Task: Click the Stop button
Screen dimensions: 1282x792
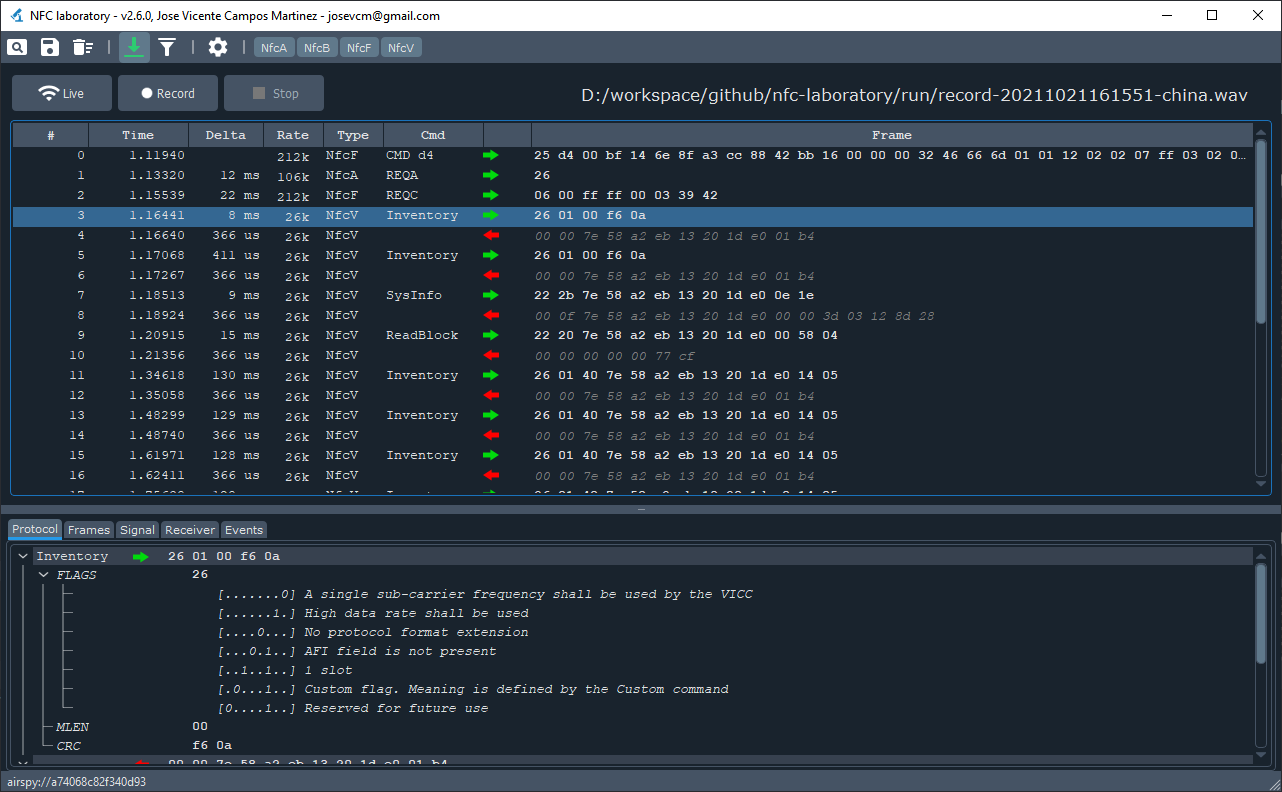Action: [x=274, y=93]
